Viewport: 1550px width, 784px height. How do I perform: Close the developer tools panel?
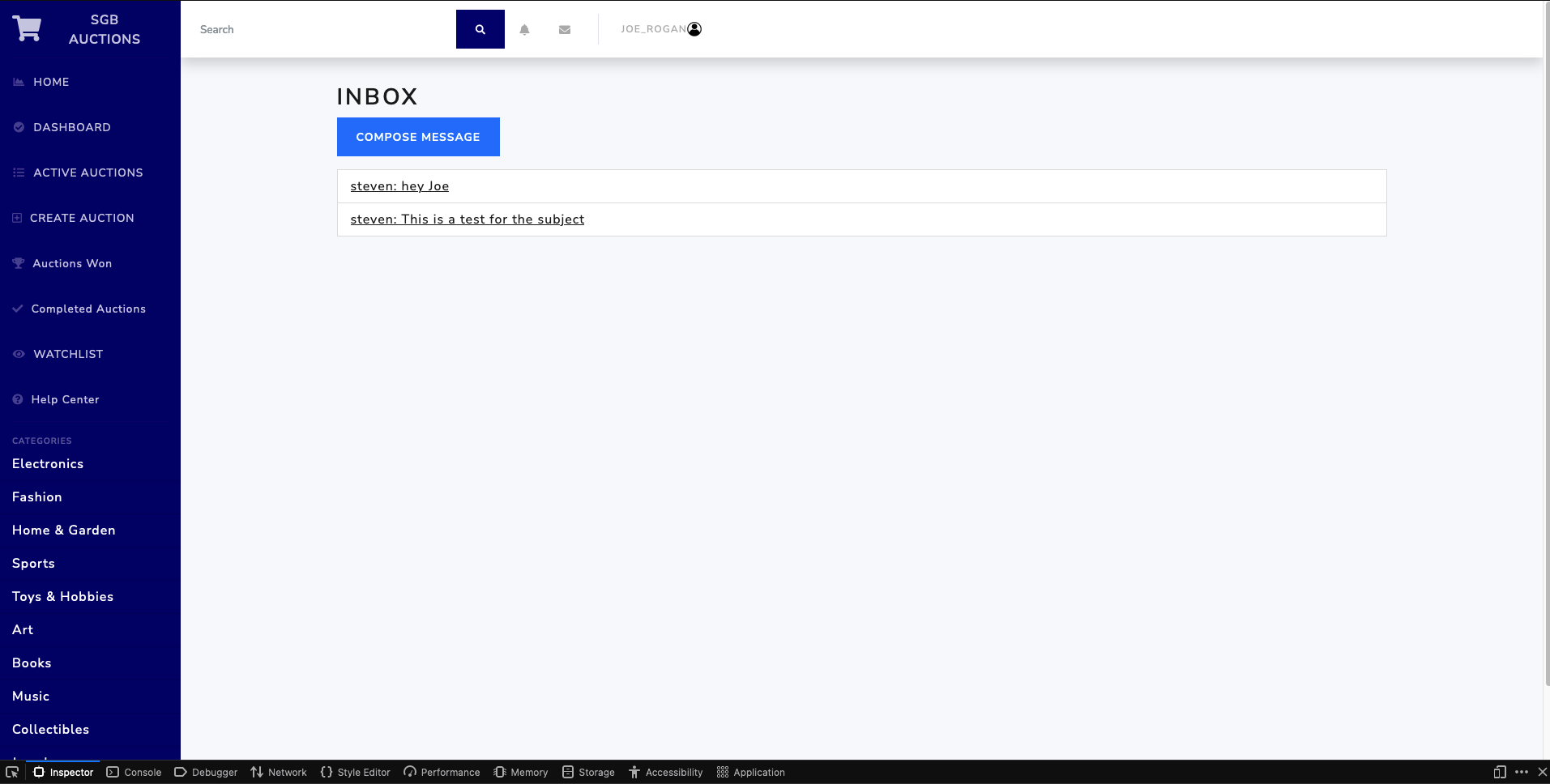1543,772
